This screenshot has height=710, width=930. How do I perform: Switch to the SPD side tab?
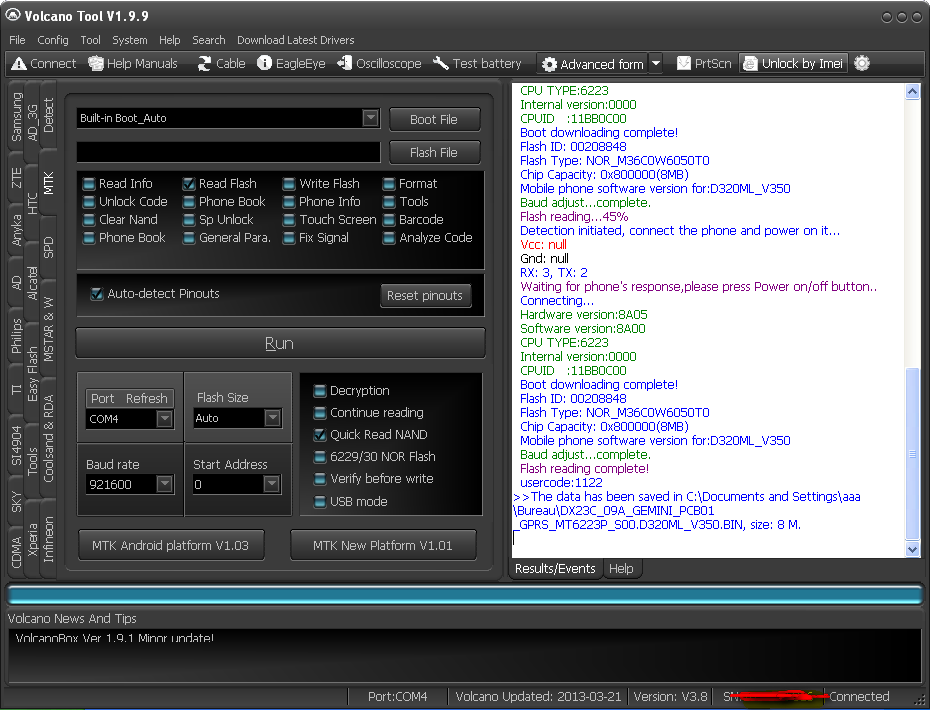49,247
